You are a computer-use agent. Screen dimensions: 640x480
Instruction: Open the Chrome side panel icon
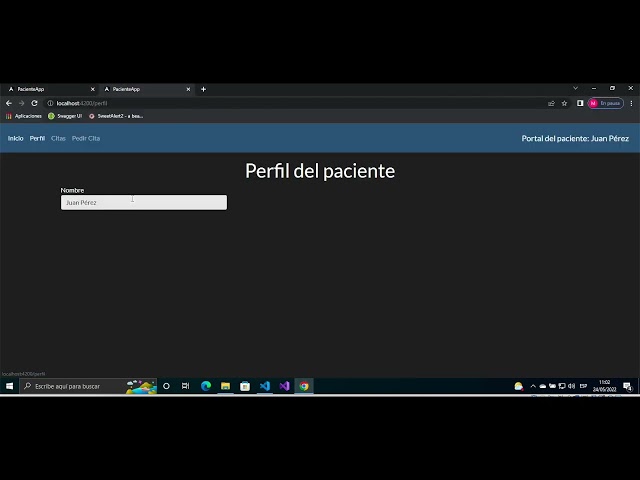pyautogui.click(x=580, y=103)
